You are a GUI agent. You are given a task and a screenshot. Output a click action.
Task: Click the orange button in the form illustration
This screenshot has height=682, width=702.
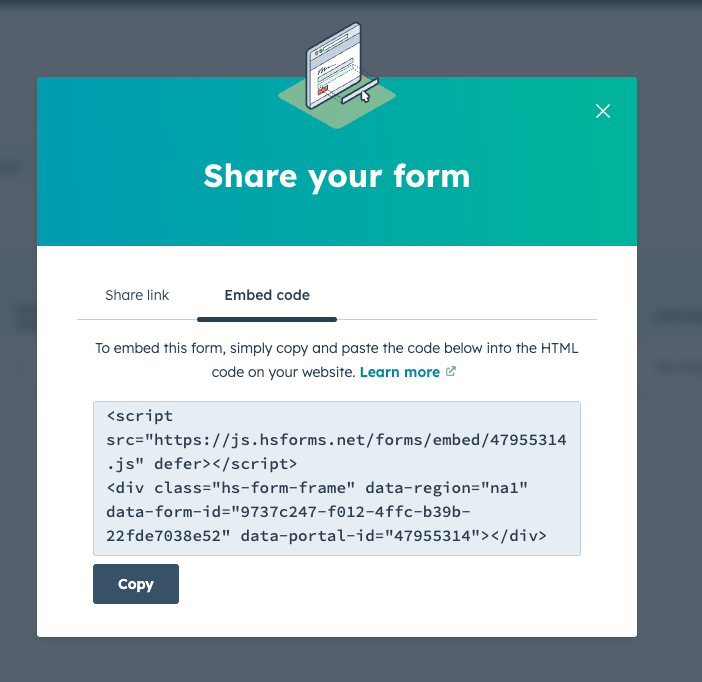pos(322,90)
